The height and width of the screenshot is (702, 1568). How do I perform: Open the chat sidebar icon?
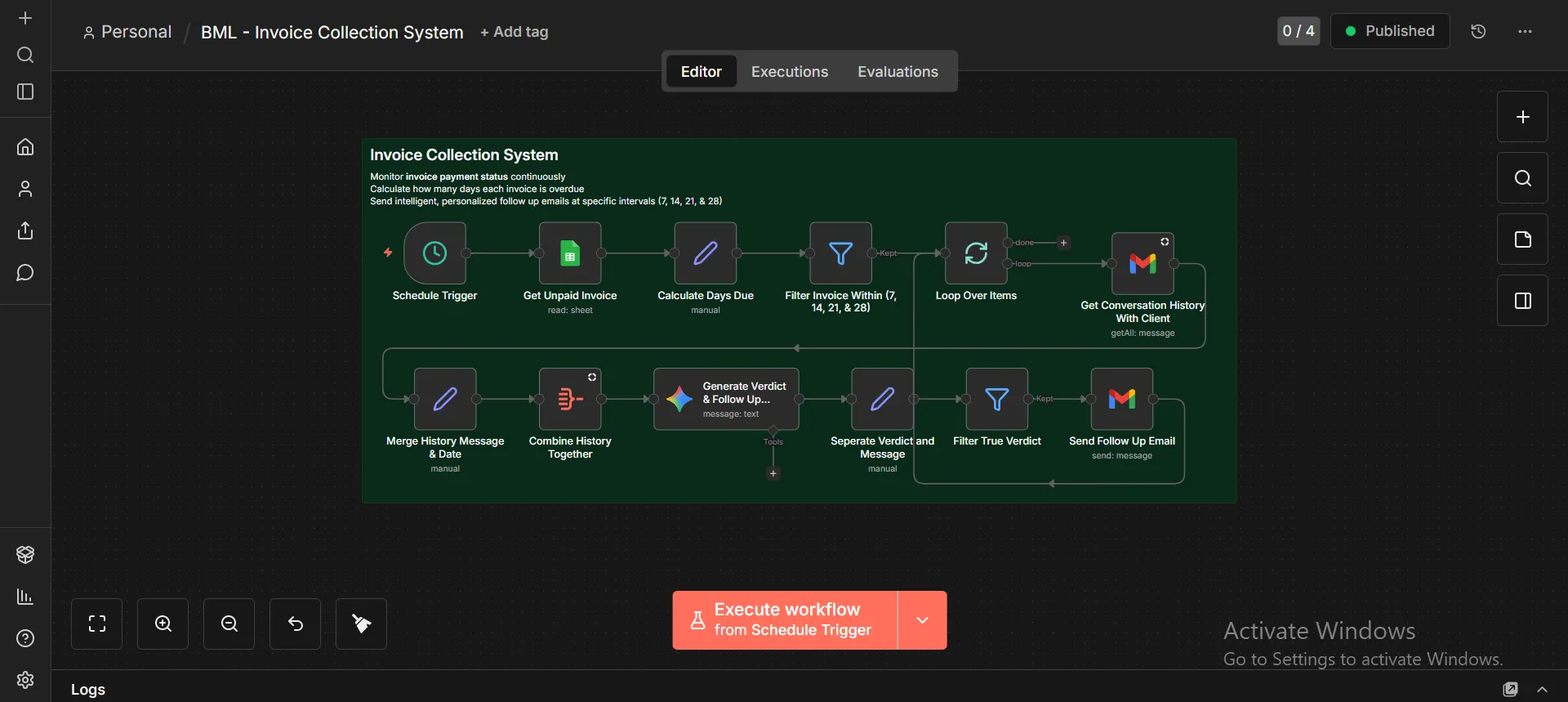[25, 272]
